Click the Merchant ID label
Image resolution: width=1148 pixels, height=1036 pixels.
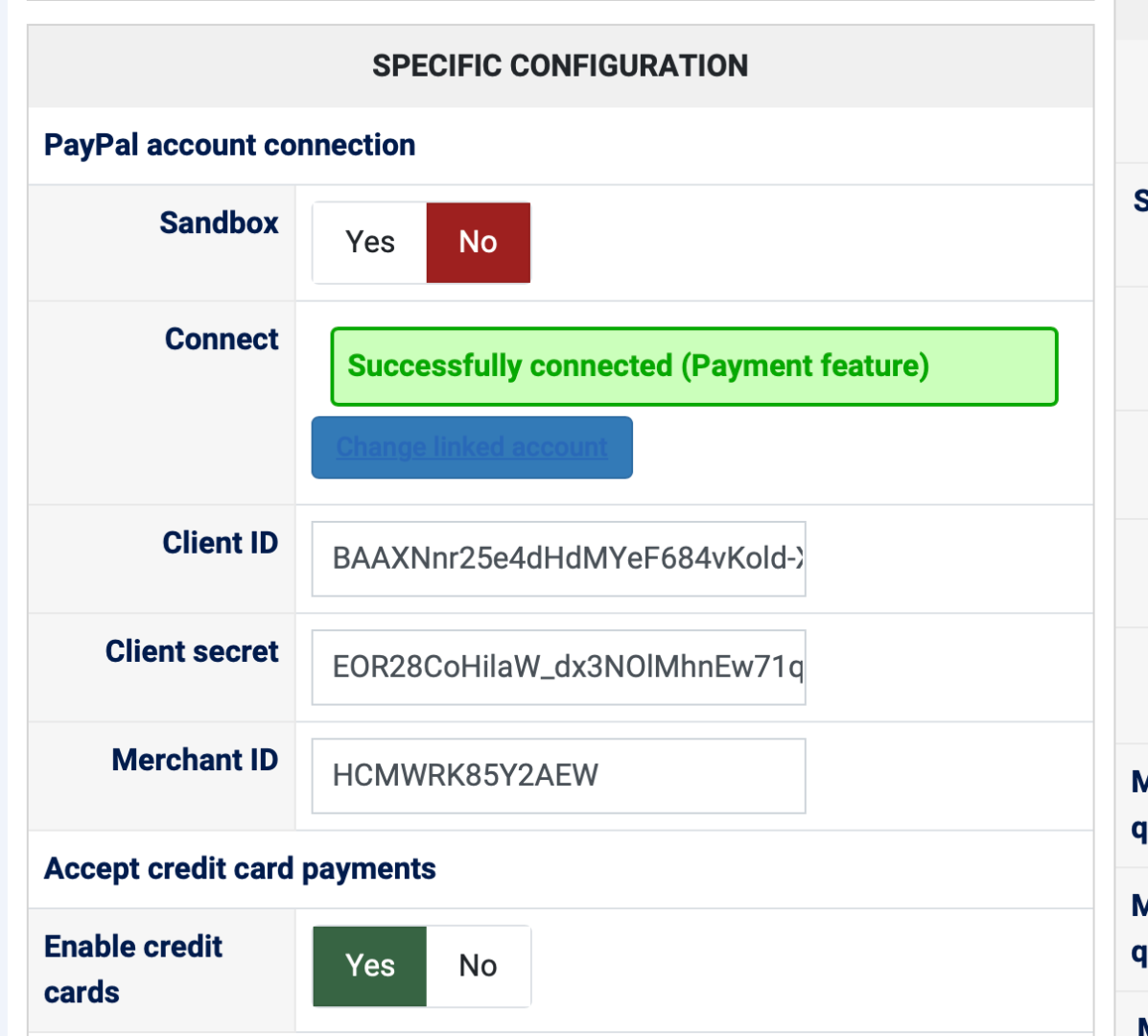pos(195,761)
